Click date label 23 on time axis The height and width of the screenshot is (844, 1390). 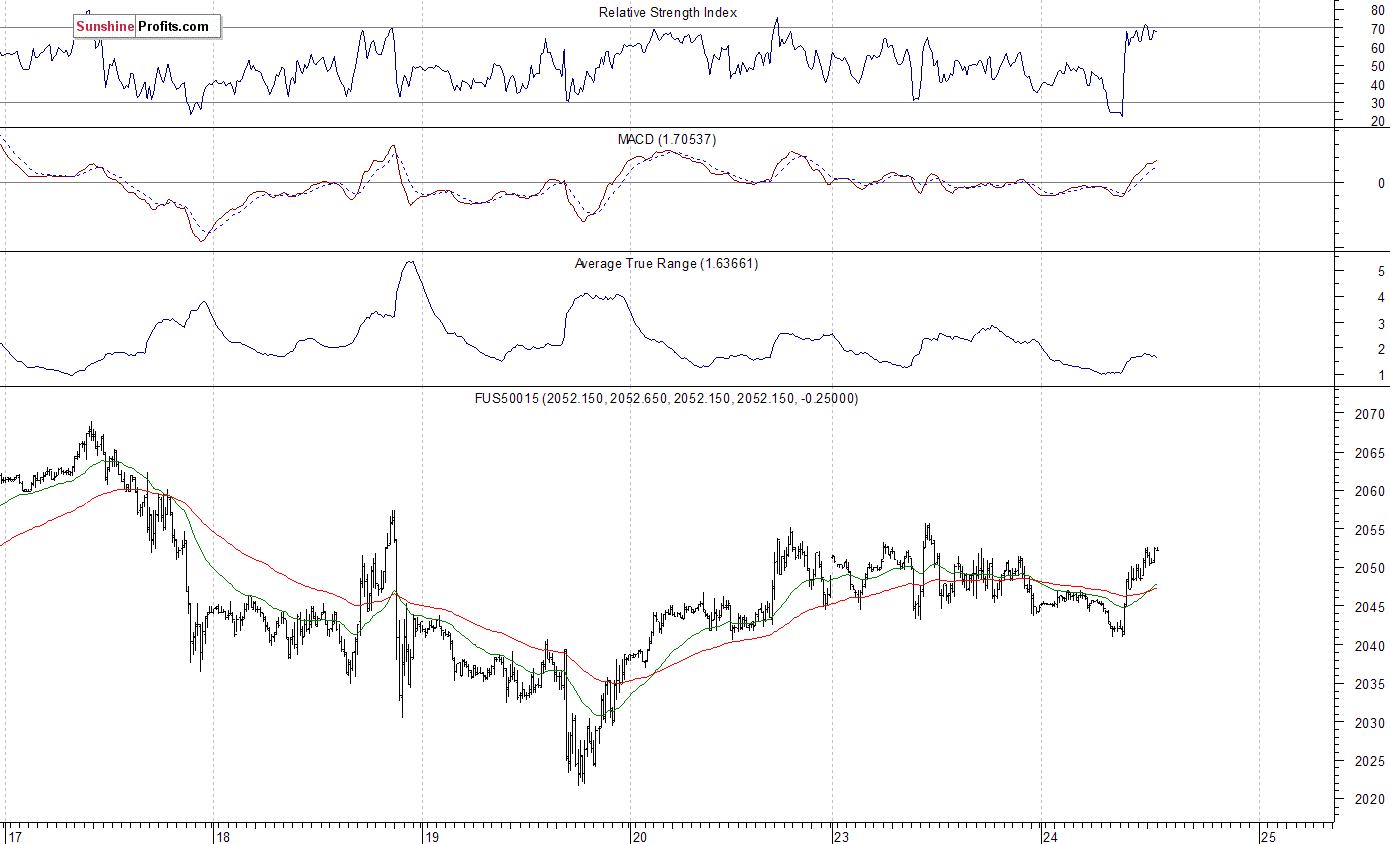click(x=842, y=837)
